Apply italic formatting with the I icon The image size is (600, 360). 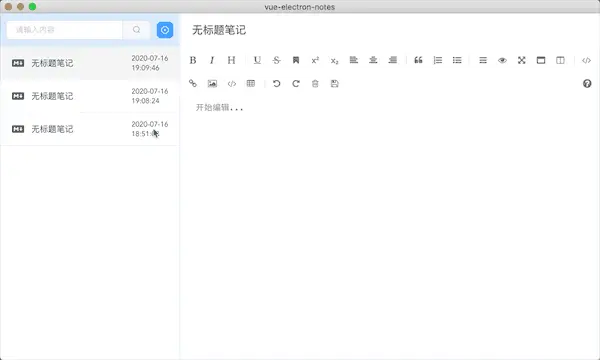pyautogui.click(x=212, y=60)
